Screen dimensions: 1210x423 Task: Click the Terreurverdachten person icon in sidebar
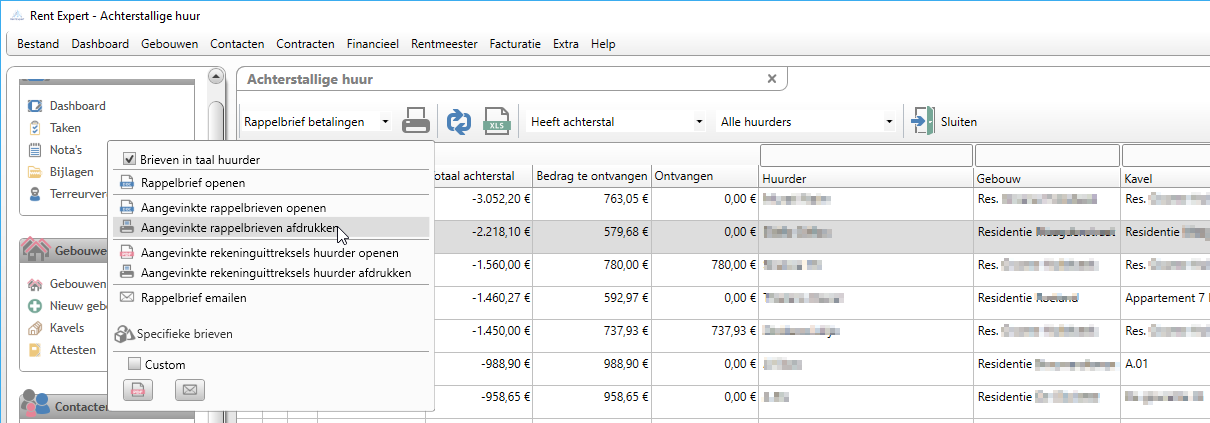point(36,194)
